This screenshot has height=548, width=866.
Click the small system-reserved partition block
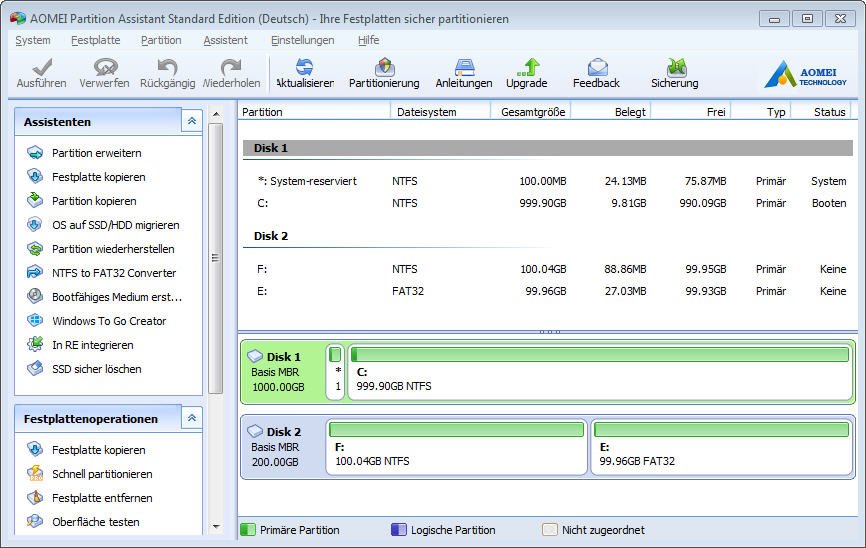pos(335,372)
